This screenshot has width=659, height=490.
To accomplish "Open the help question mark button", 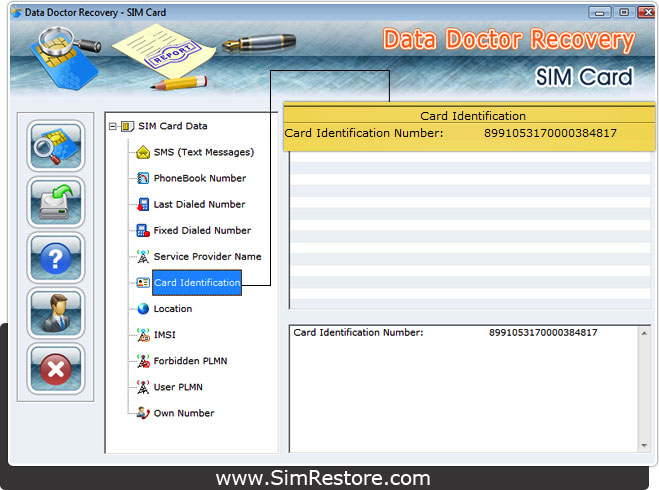I will click(56, 258).
